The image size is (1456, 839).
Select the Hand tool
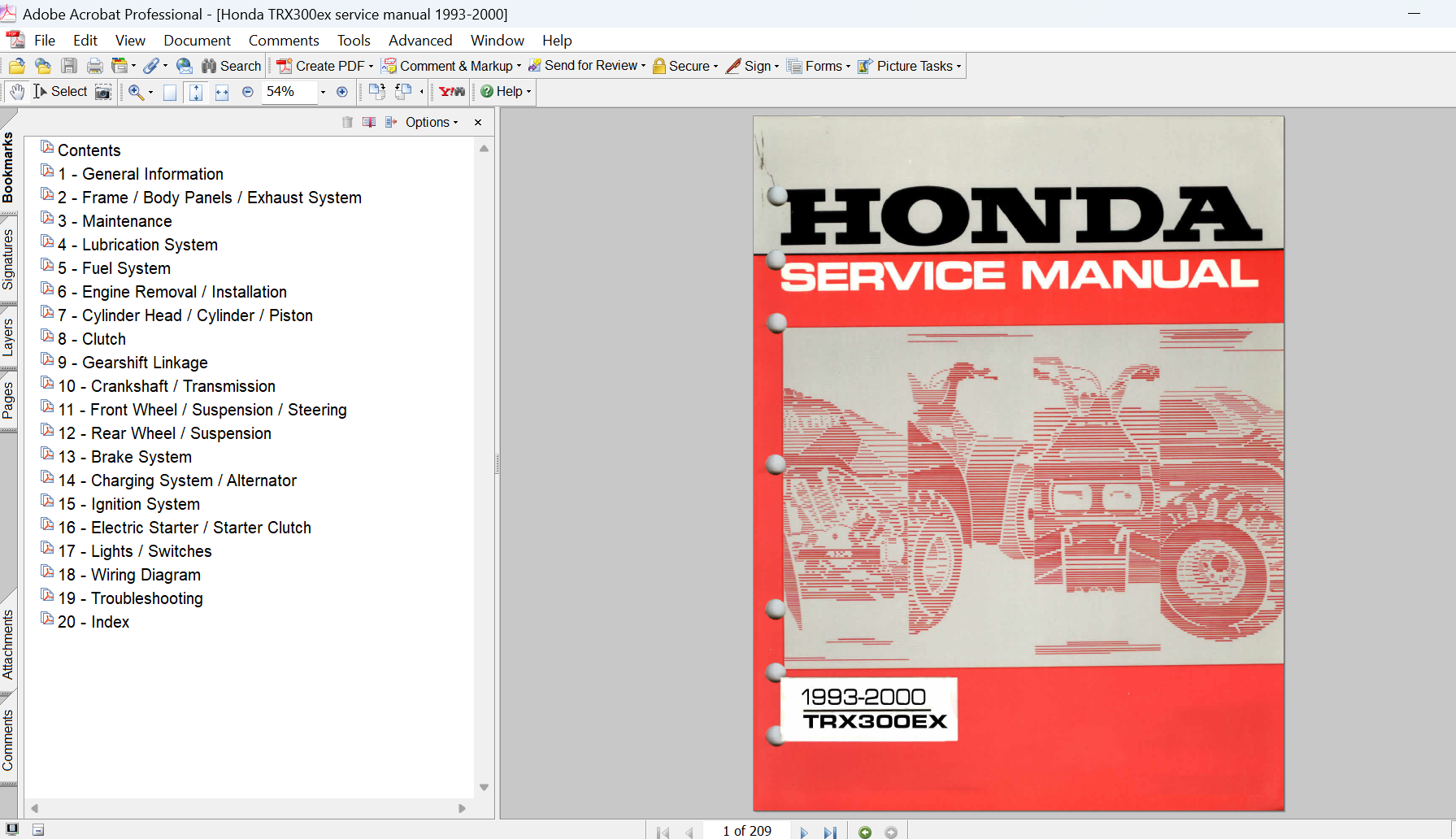click(x=17, y=92)
